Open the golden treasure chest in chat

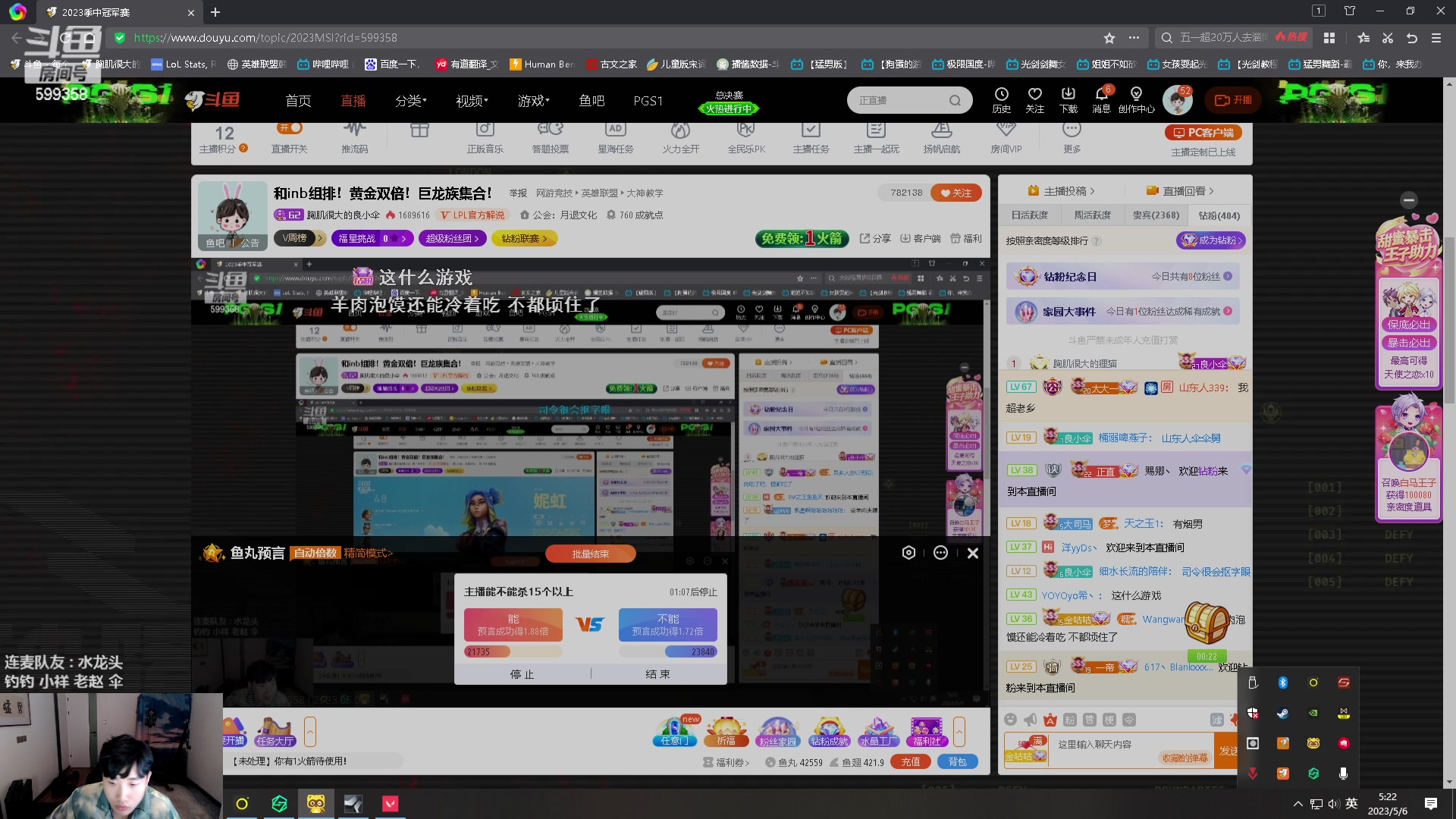(1207, 623)
